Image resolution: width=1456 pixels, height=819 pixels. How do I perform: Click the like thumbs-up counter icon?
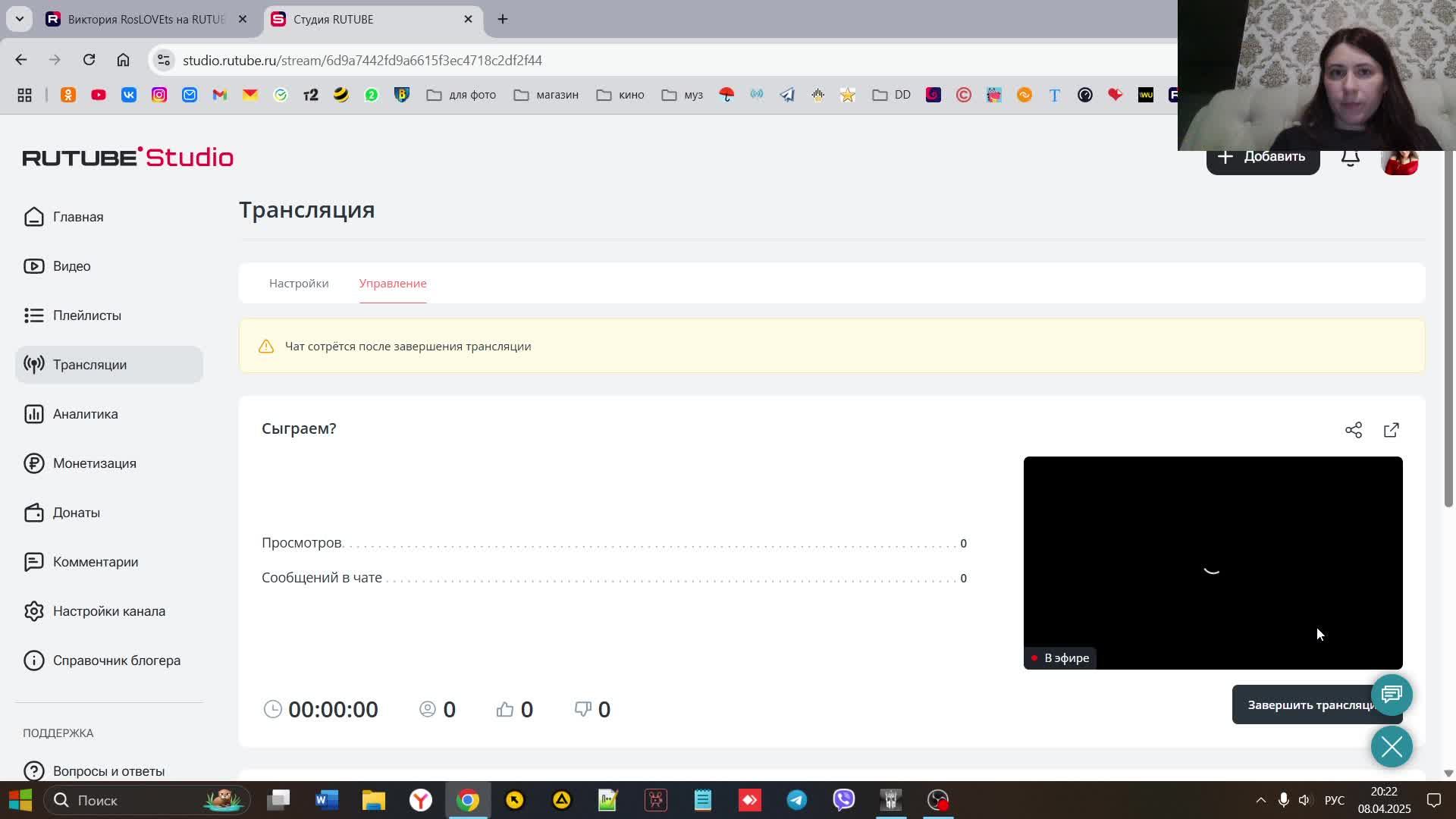coord(505,709)
